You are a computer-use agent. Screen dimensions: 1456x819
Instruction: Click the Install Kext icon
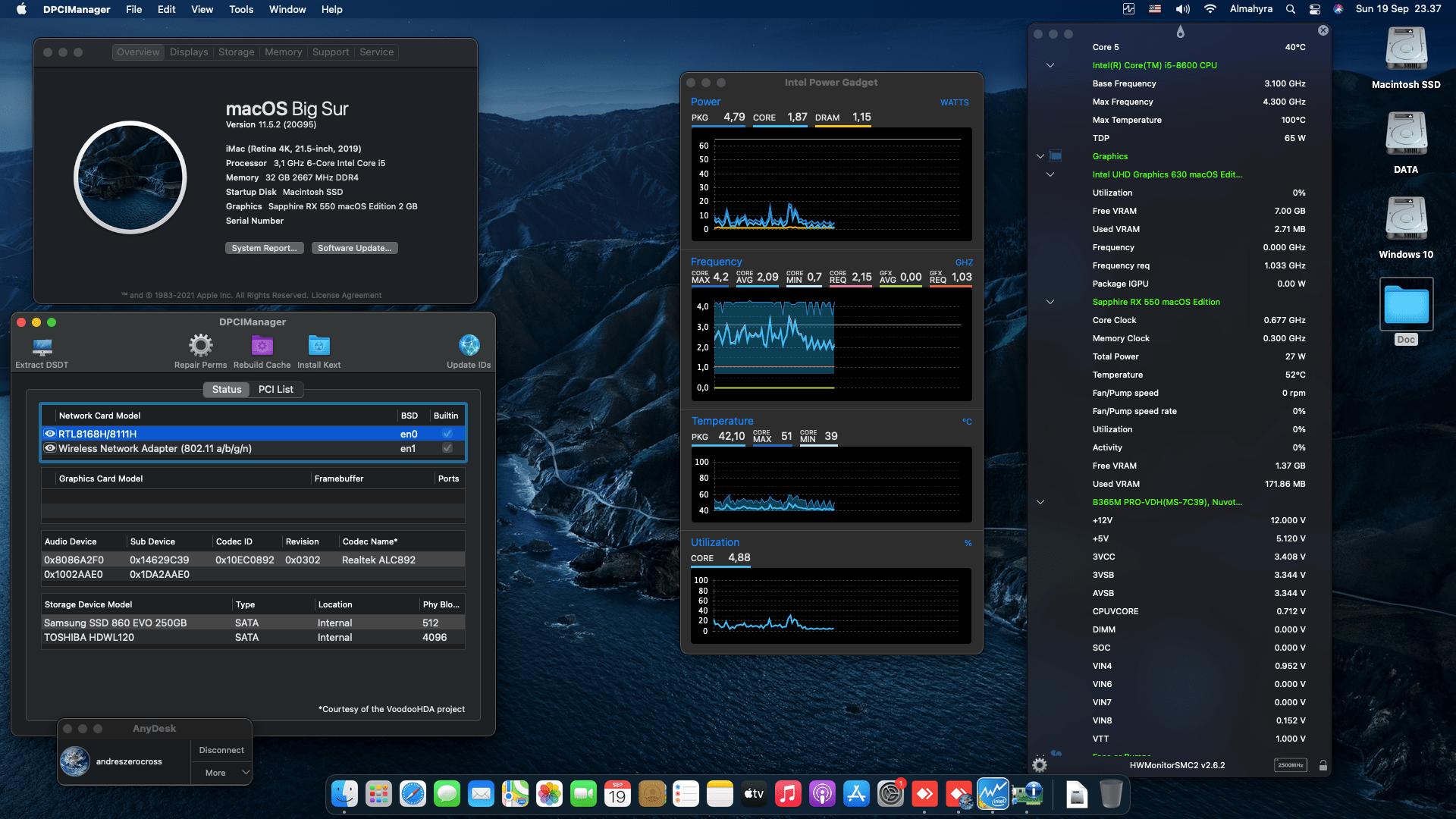click(x=318, y=346)
